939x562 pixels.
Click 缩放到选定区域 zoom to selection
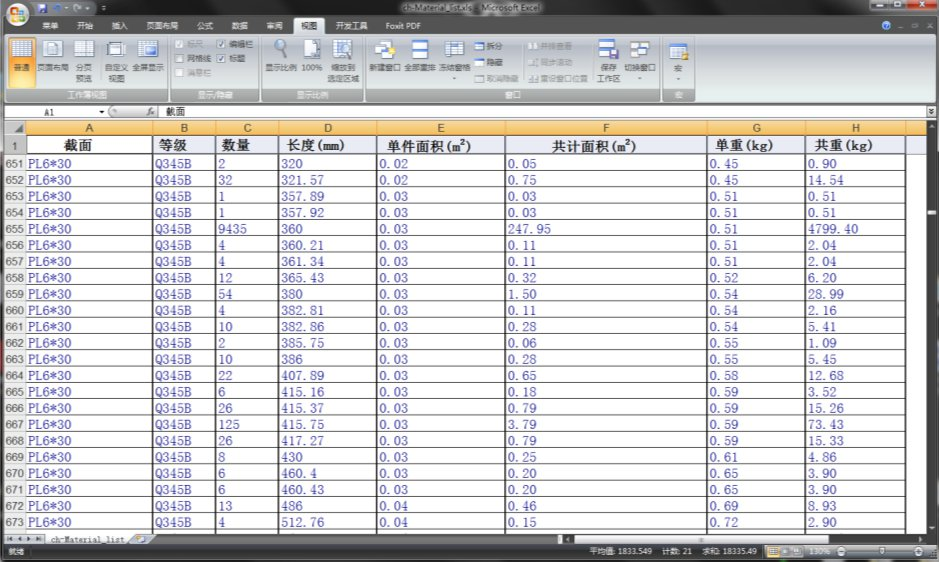coord(343,61)
